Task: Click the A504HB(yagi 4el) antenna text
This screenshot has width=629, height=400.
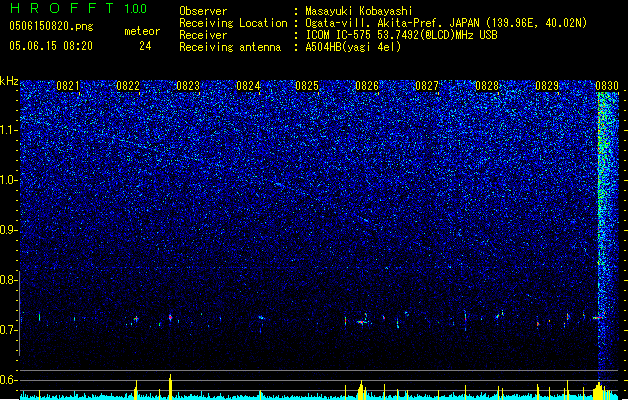Action: tap(353, 47)
